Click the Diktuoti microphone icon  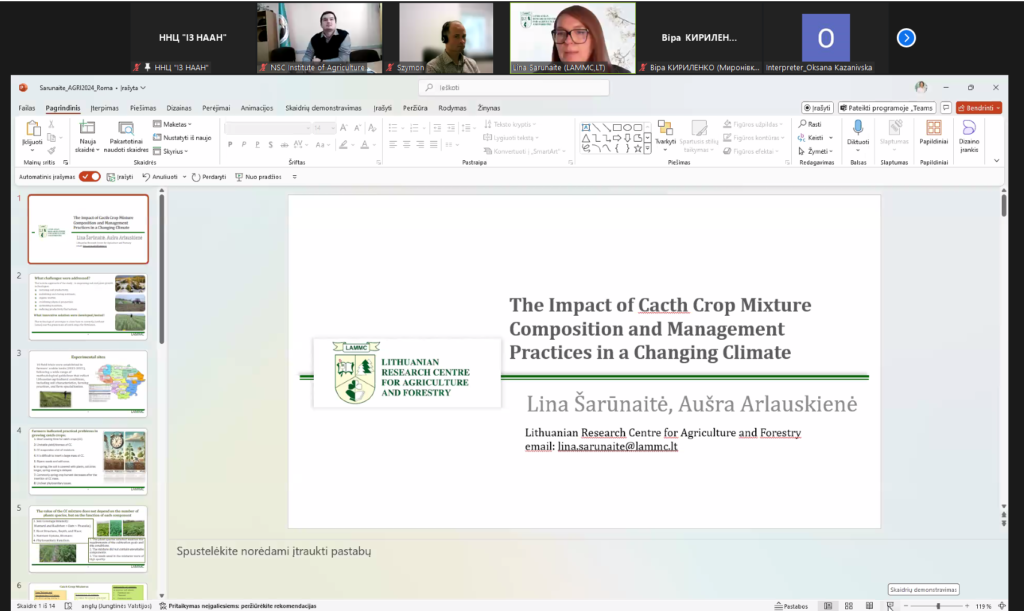[857, 128]
